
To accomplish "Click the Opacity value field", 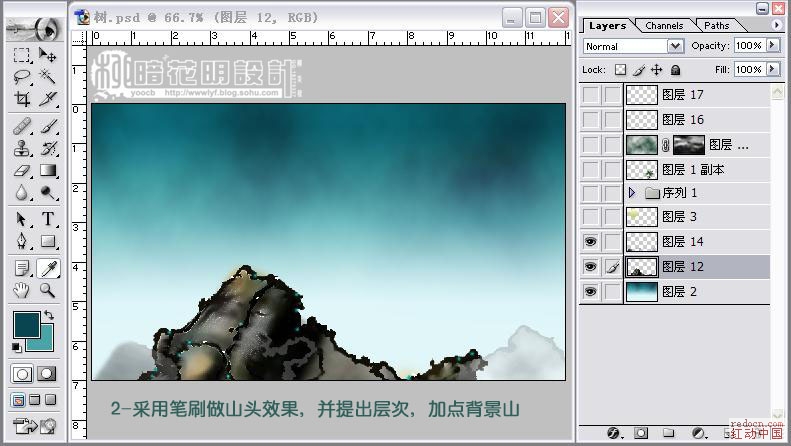I will click(x=750, y=45).
